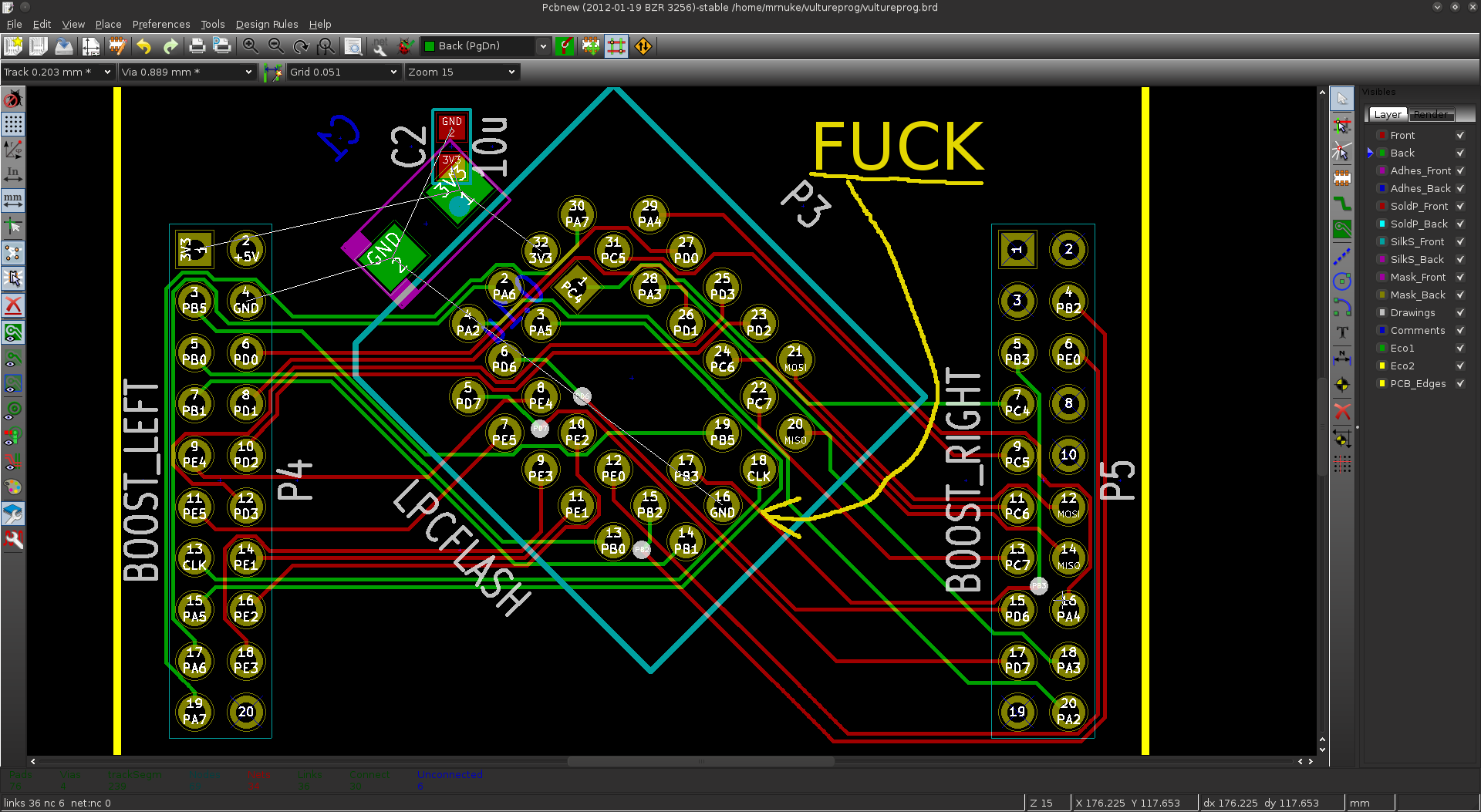Viewport: 1481px width, 812px height.
Task: Redraw the view with the refresh icon
Action: click(302, 46)
